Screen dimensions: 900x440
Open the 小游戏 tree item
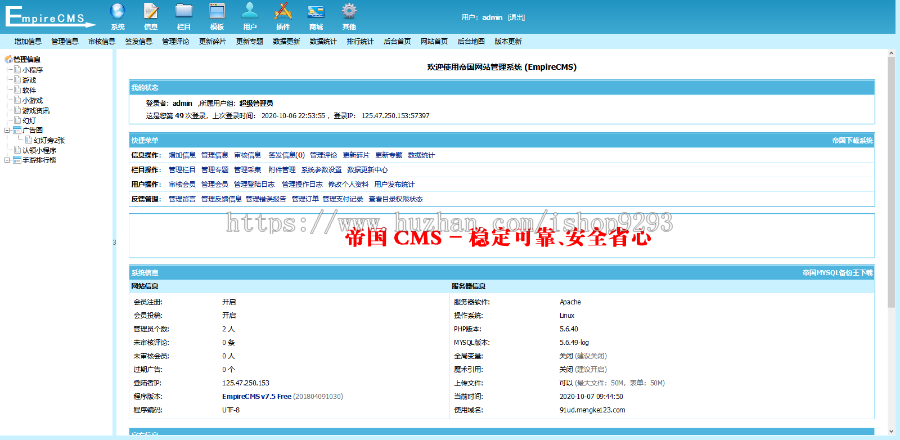click(33, 100)
